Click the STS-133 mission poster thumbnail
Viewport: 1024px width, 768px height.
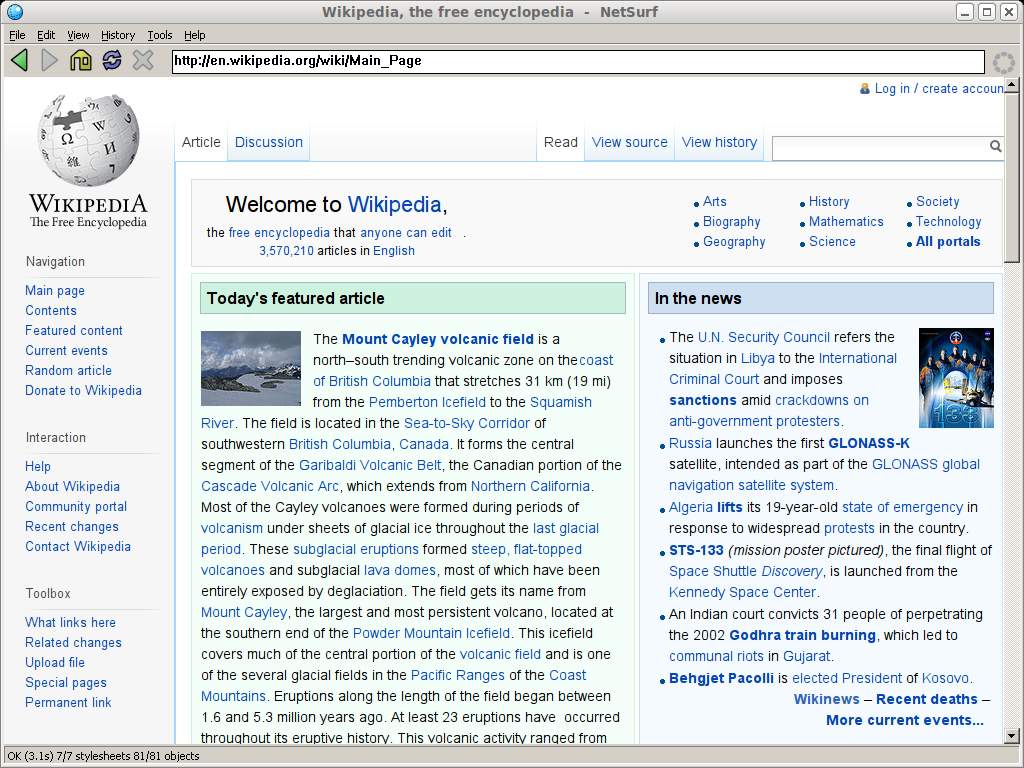point(956,378)
